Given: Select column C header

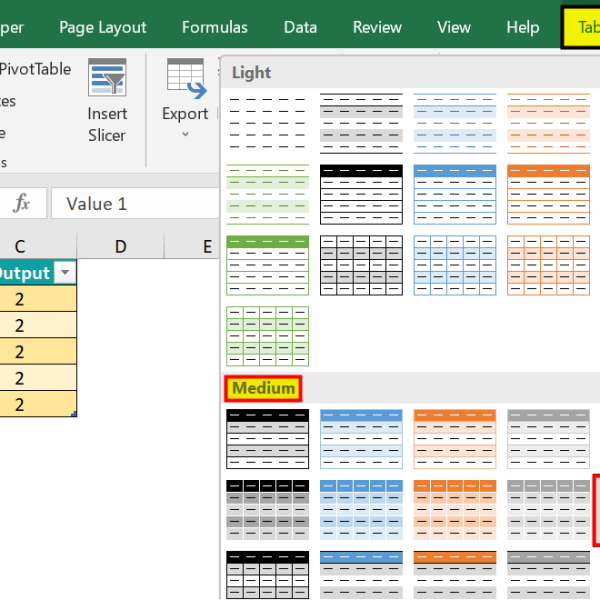Looking at the screenshot, I should [20, 246].
